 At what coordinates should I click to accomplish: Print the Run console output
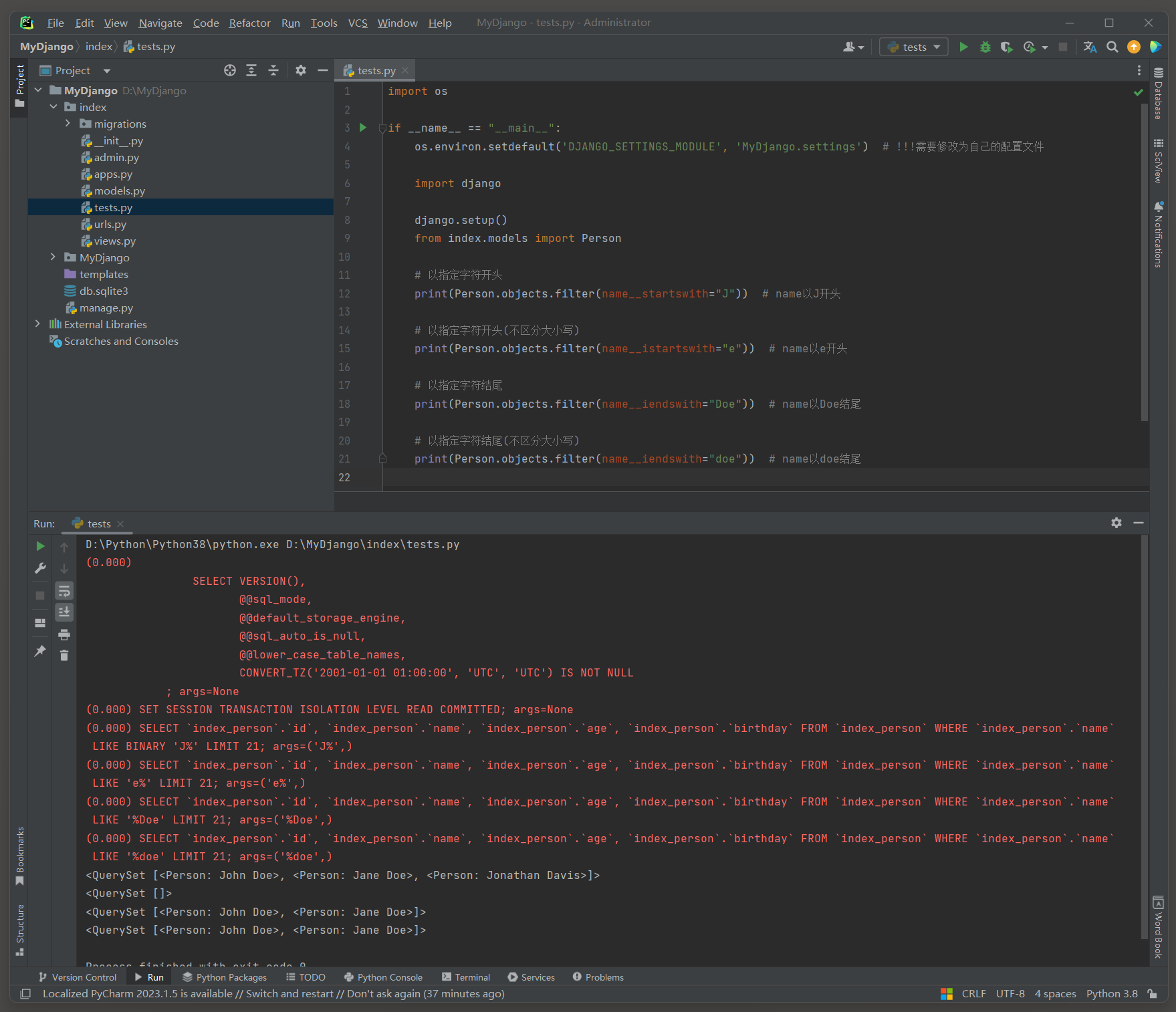coord(64,634)
